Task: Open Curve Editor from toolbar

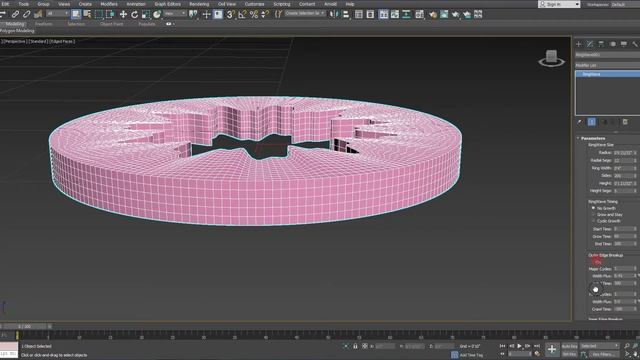Action: [x=395, y=14]
